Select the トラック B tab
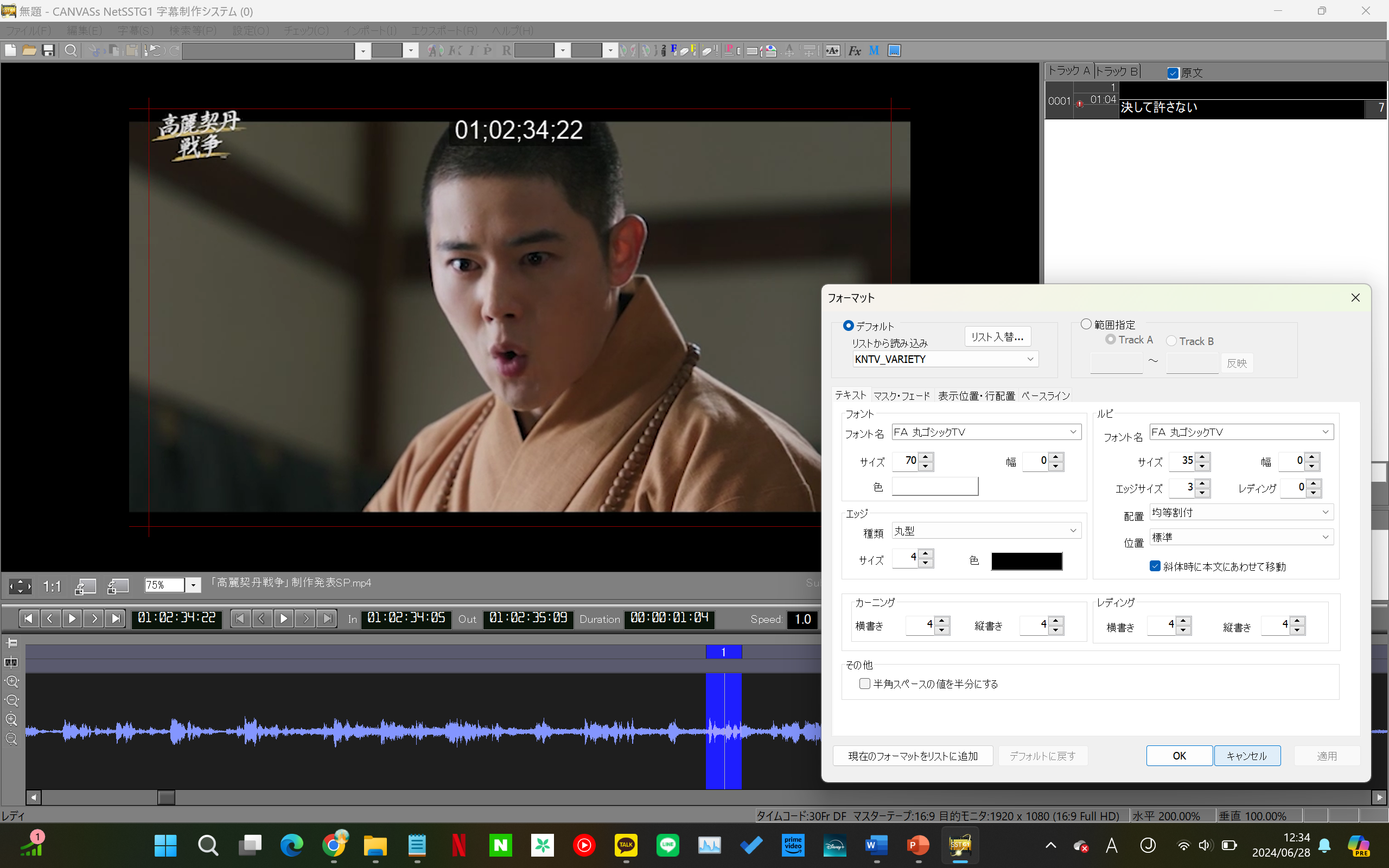1389x868 pixels. pos(1117,71)
